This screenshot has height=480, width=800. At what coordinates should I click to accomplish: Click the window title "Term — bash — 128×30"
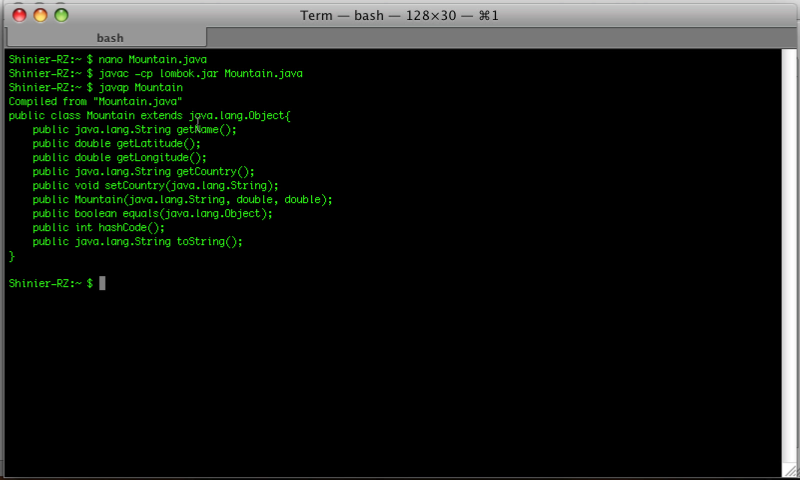click(x=399, y=15)
